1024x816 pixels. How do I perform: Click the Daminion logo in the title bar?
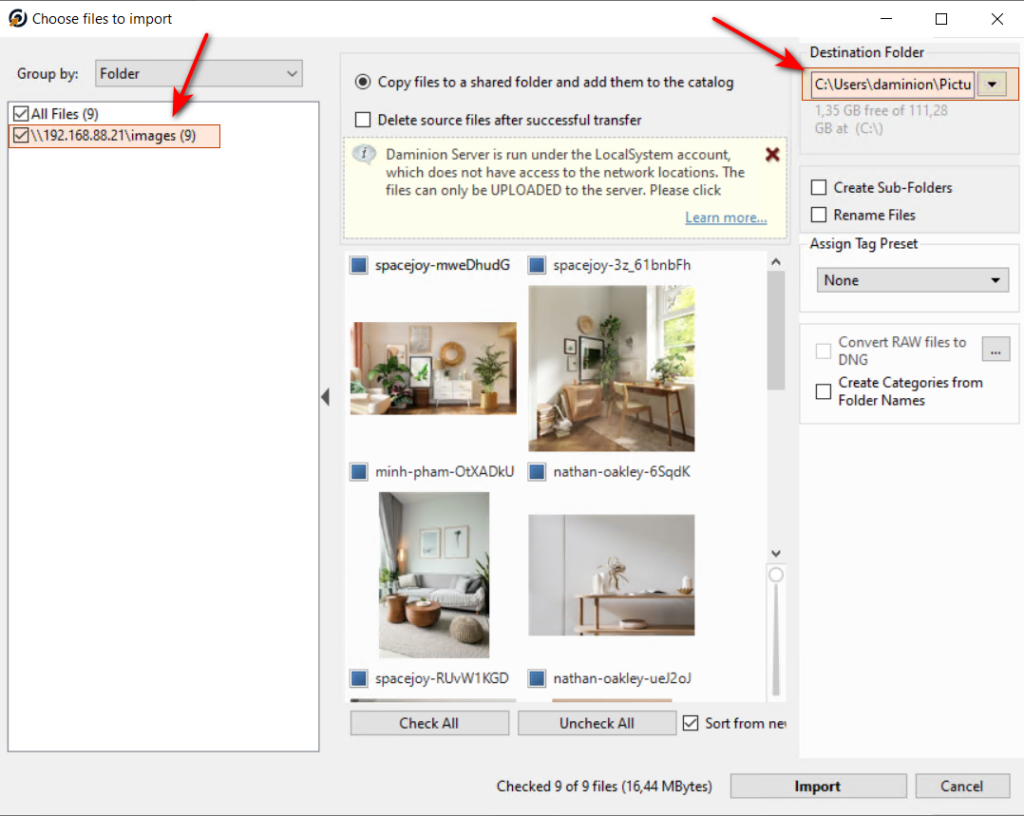click(16, 19)
